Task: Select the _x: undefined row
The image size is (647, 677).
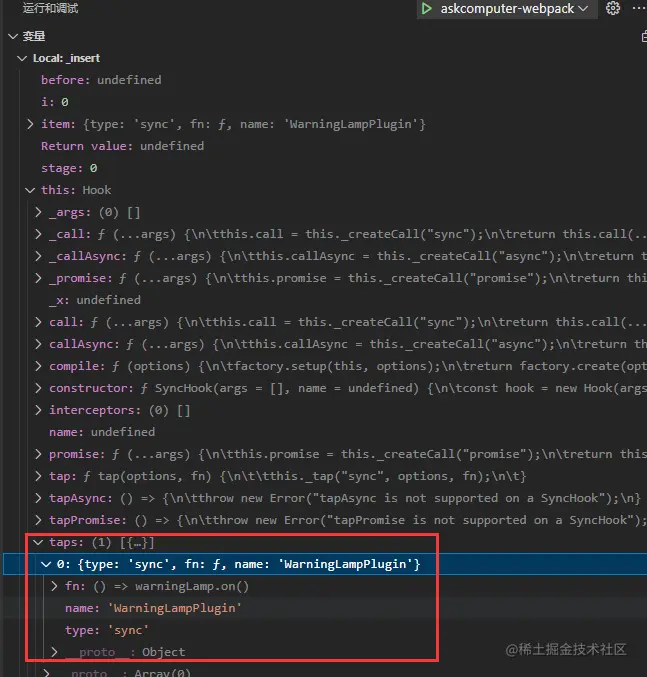Action: [95, 300]
